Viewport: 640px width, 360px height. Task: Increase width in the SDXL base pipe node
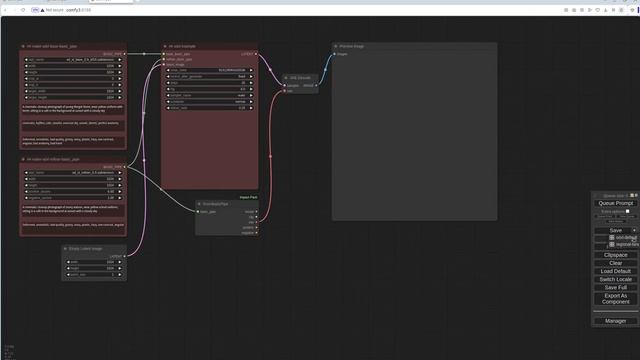(120, 66)
